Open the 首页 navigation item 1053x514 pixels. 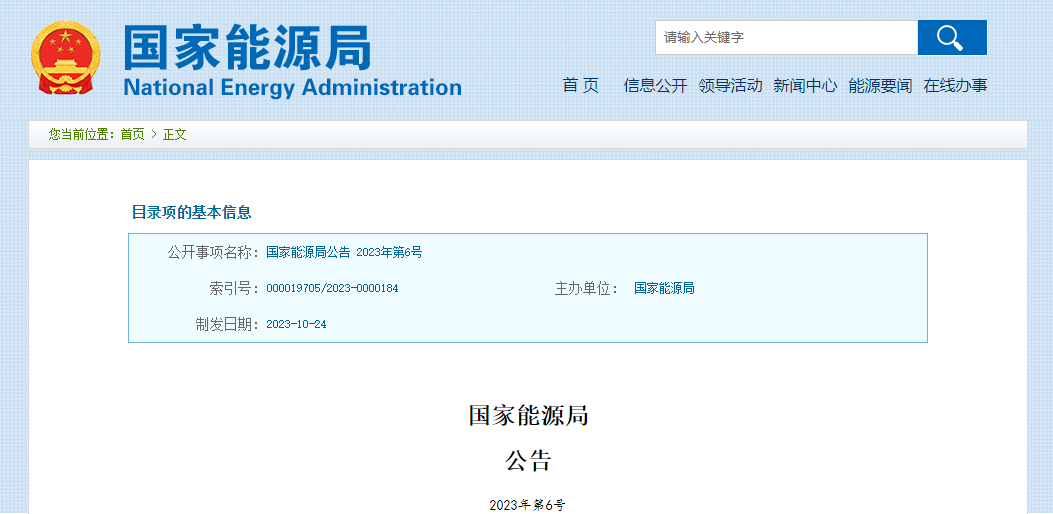581,86
